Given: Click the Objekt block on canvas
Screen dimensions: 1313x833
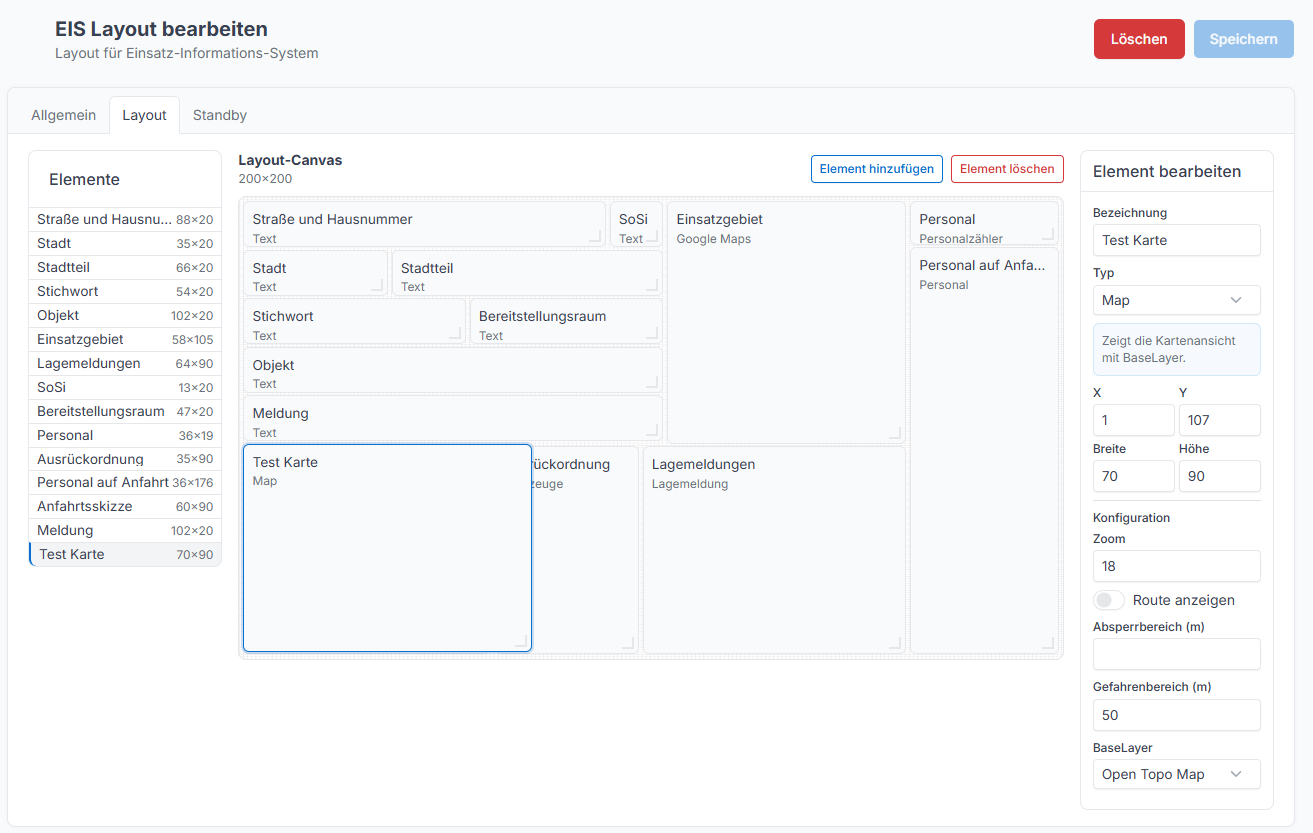Looking at the screenshot, I should 453,370.
